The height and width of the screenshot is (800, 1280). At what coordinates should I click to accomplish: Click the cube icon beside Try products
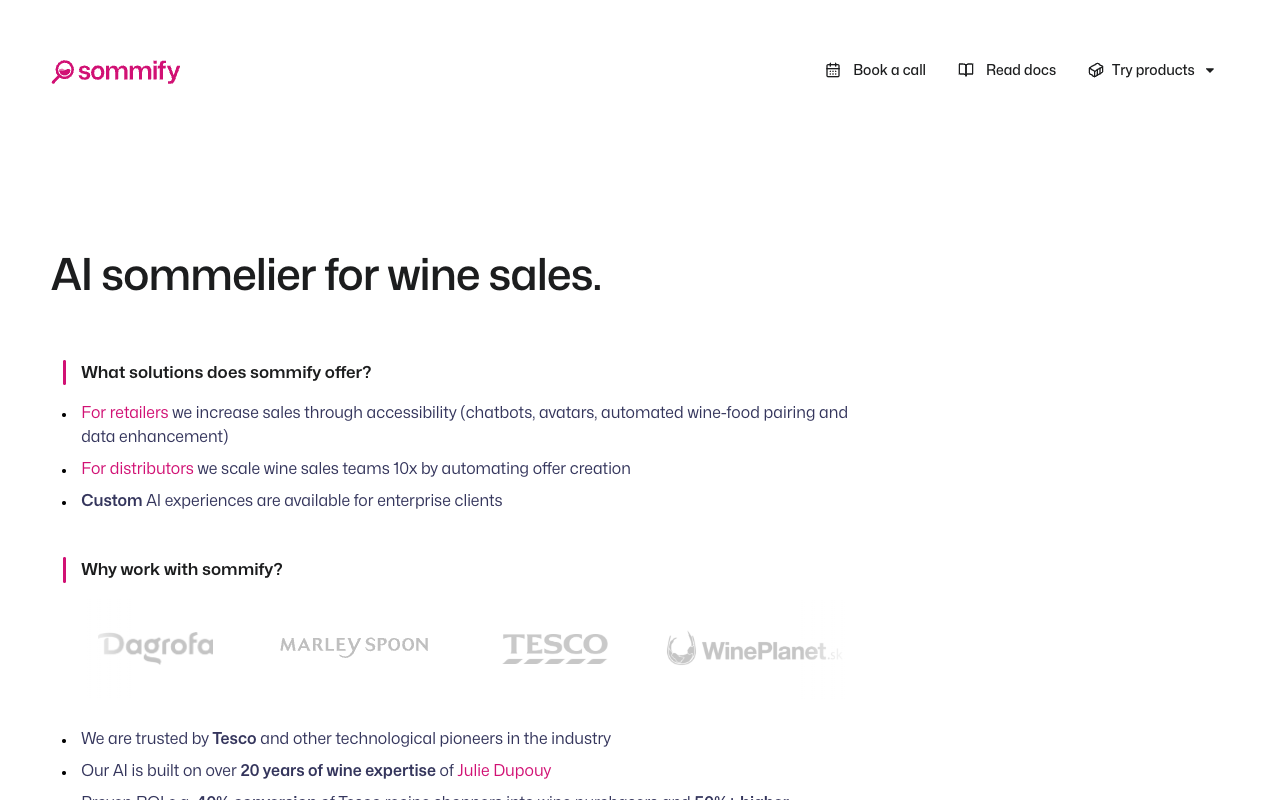(1096, 70)
